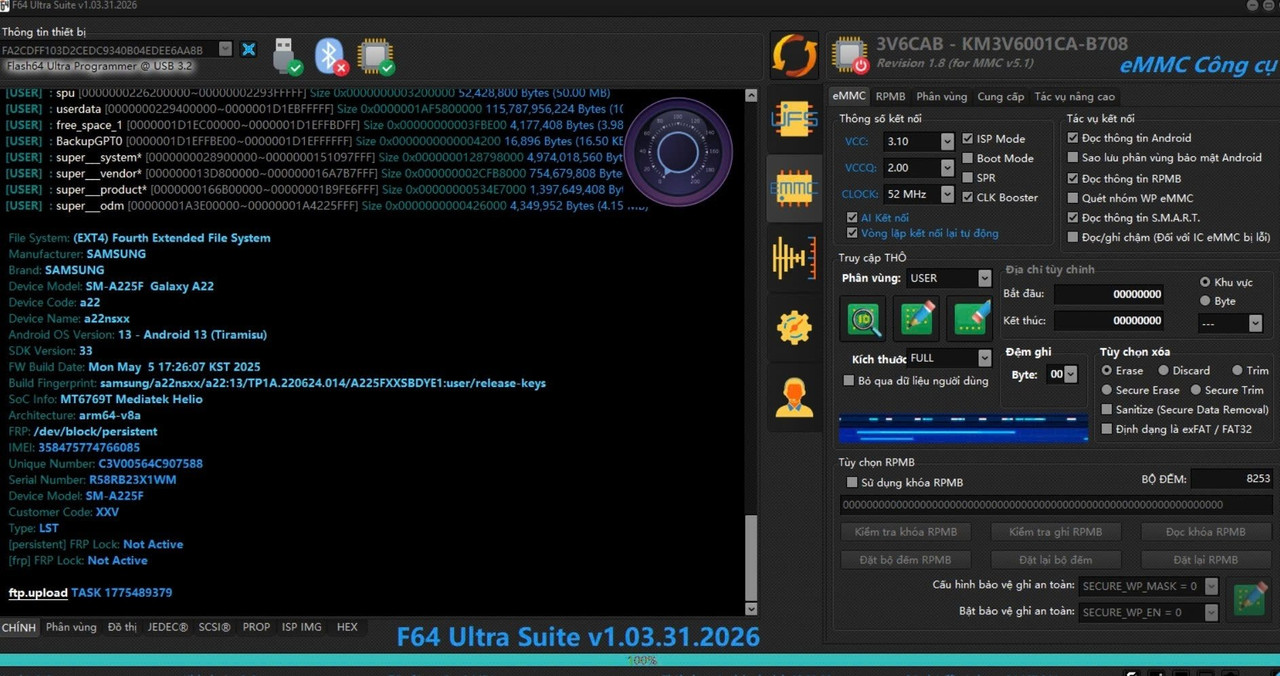1280x676 pixels.
Task: Switch to right-panel Phân vùng tab
Action: point(941,96)
